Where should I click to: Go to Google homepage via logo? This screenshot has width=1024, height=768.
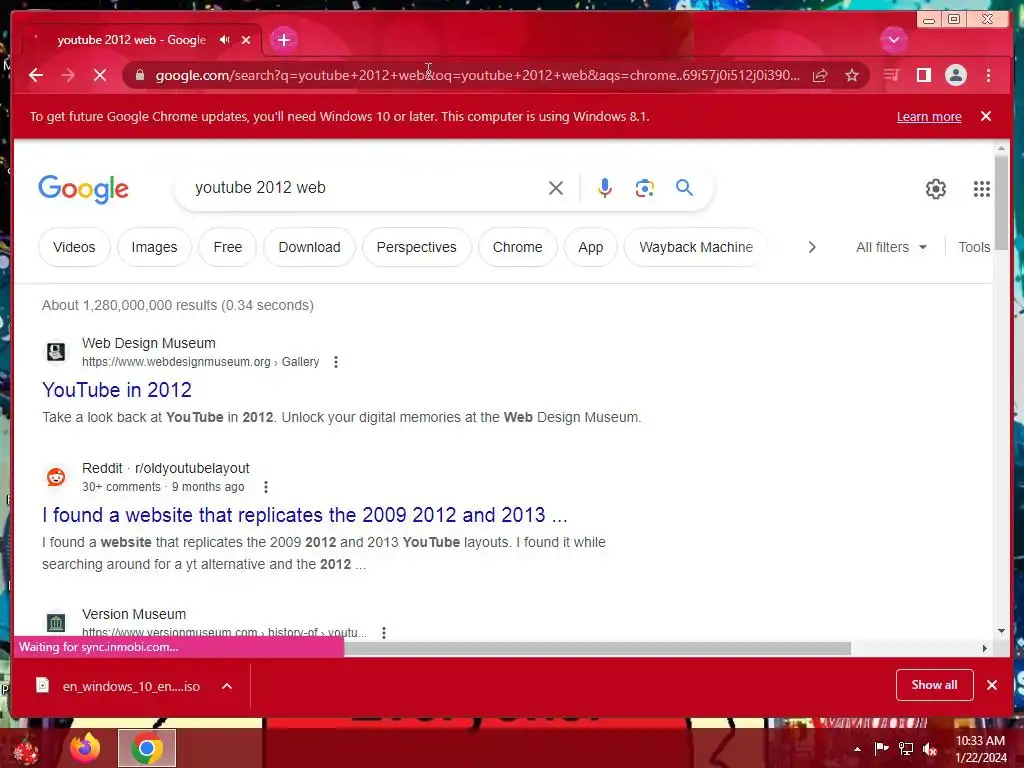[83, 189]
